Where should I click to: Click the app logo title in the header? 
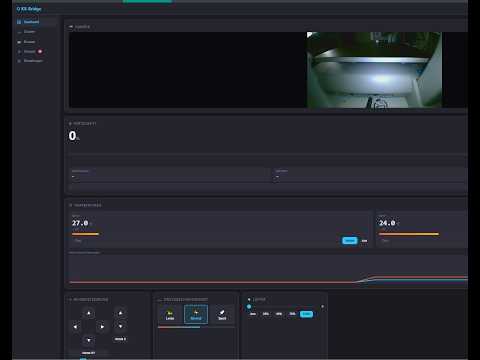[29, 9]
